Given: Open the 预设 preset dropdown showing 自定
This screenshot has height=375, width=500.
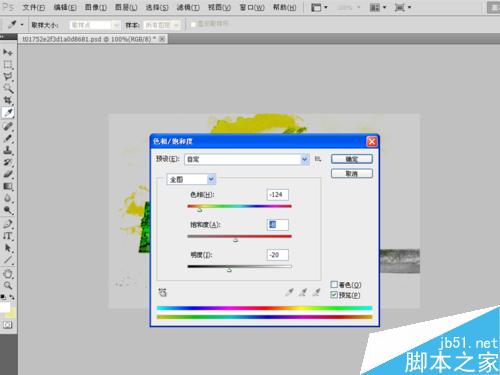Looking at the screenshot, I should click(x=247, y=159).
